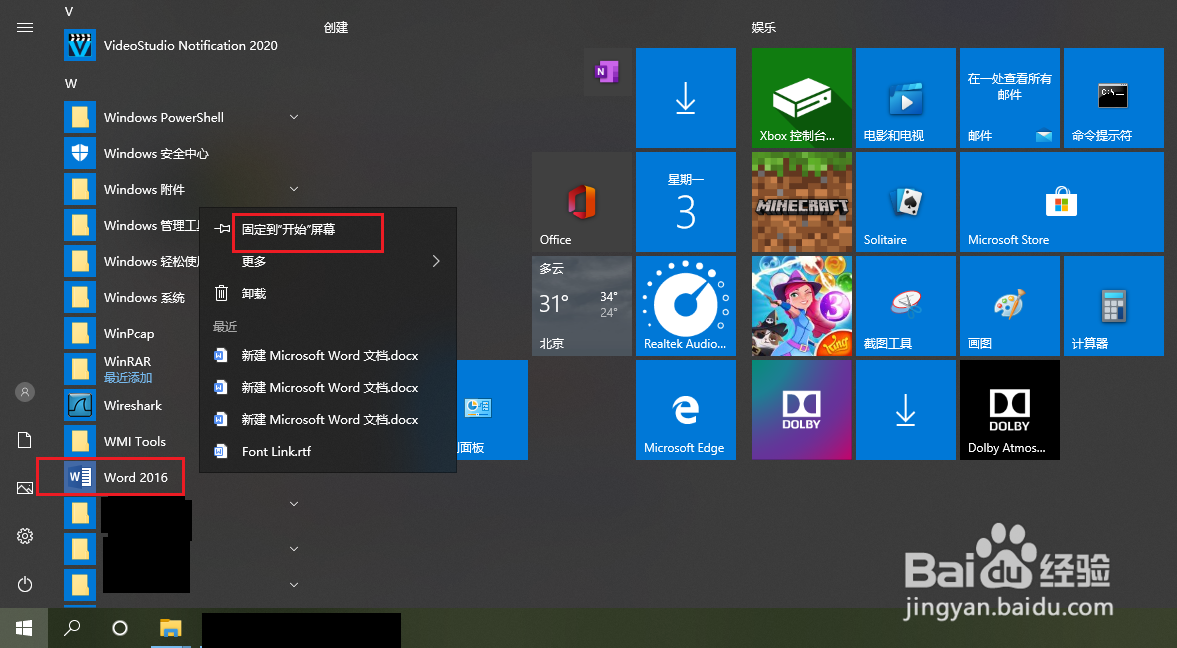Open the 北京 weather tile
The width and height of the screenshot is (1177, 648).
click(x=582, y=306)
